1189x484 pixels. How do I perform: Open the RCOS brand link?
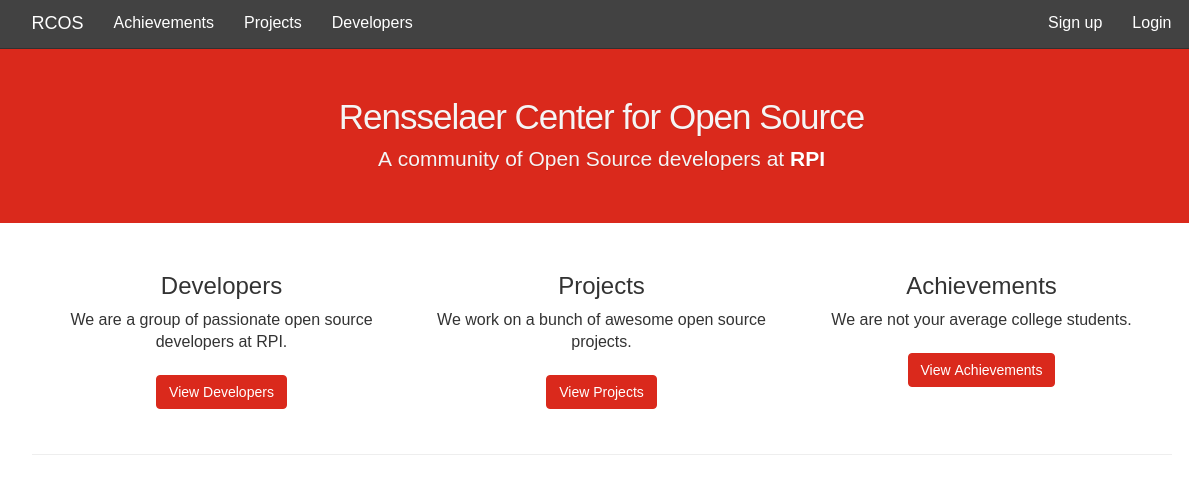58,23
